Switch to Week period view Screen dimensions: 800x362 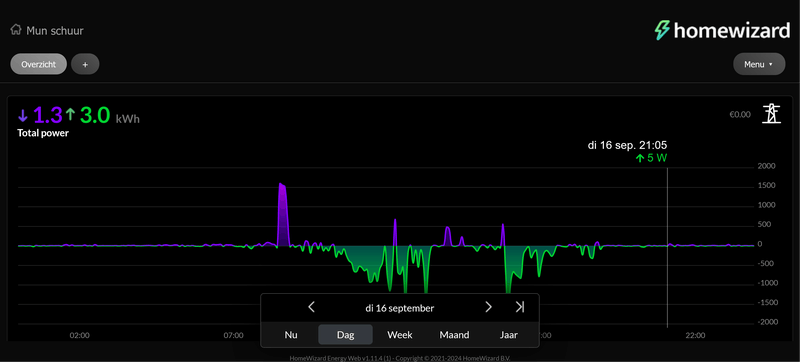click(400, 335)
